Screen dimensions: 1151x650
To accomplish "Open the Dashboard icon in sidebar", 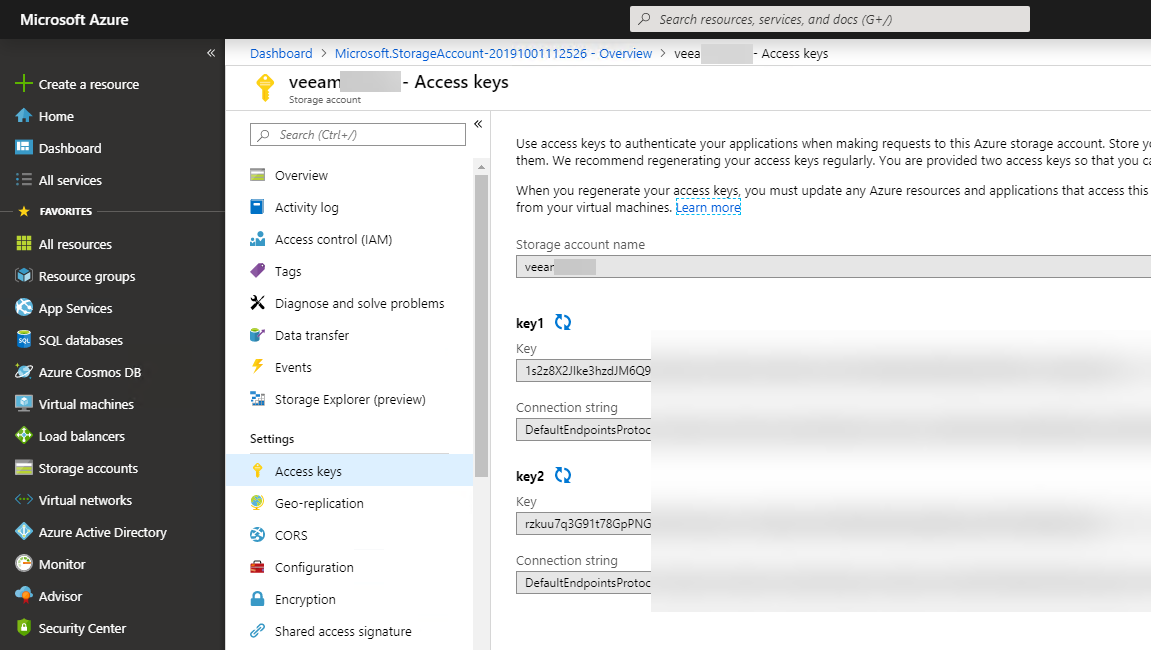I will (x=23, y=148).
